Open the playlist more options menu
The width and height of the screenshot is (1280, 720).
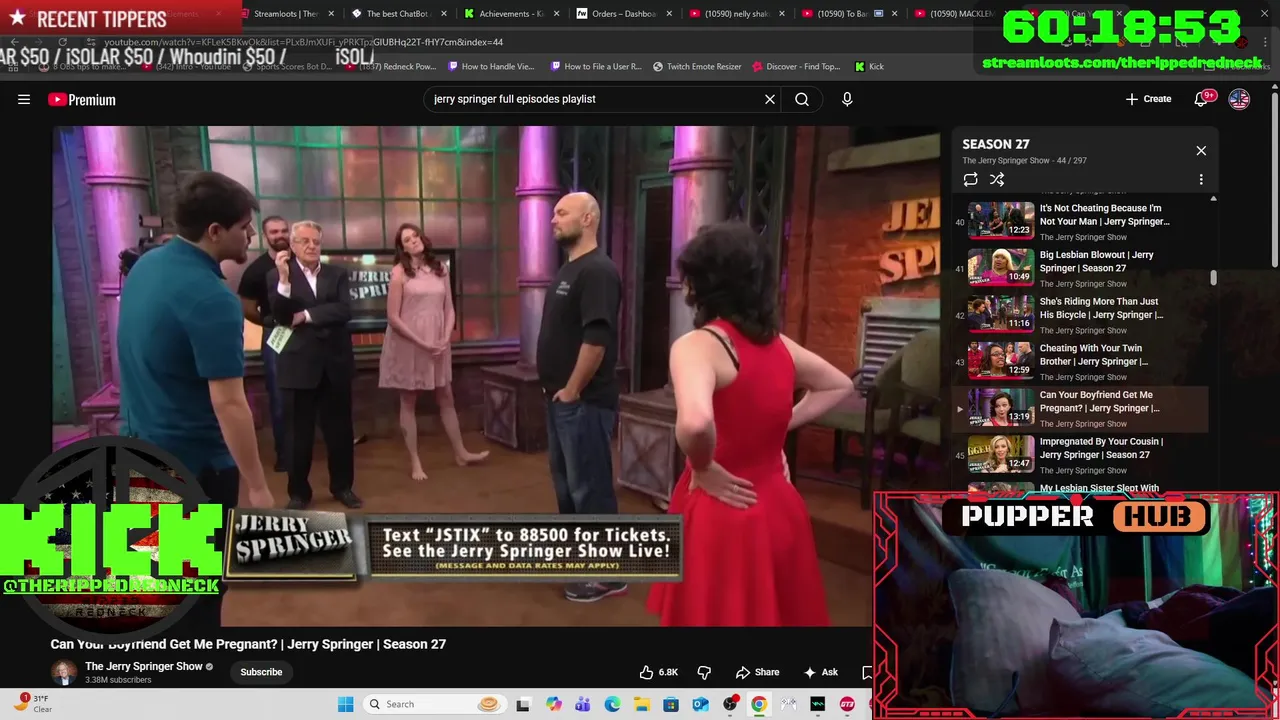[1201, 179]
